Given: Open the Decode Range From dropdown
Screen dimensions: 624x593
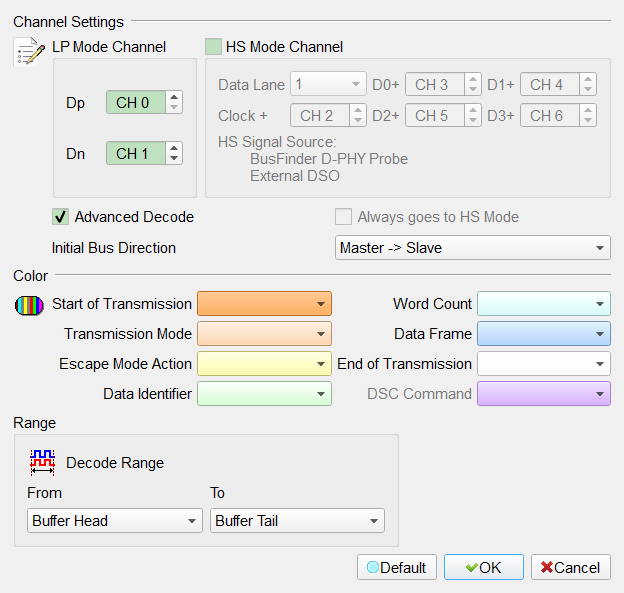Looking at the screenshot, I should (x=115, y=520).
